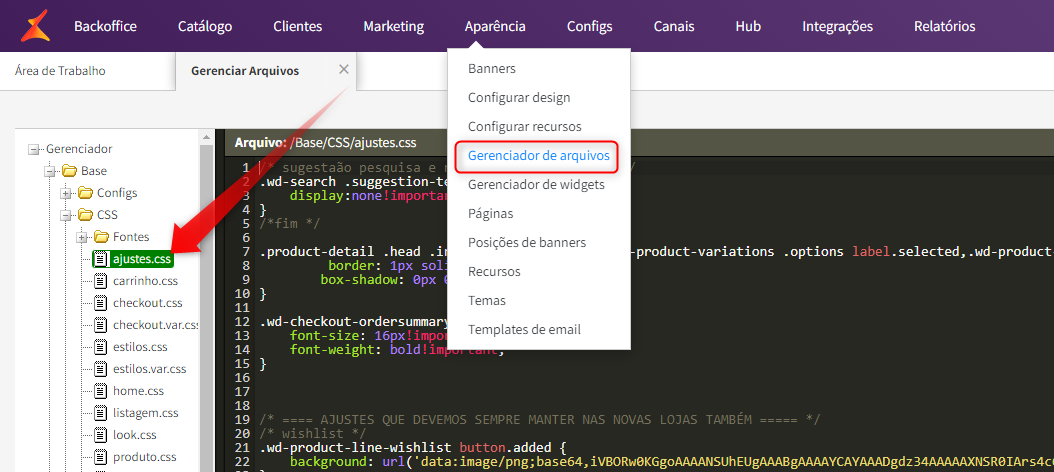Viewport: 1054px width, 472px height.
Task: Click the file tree scroll-up arrow
Action: coord(206,136)
